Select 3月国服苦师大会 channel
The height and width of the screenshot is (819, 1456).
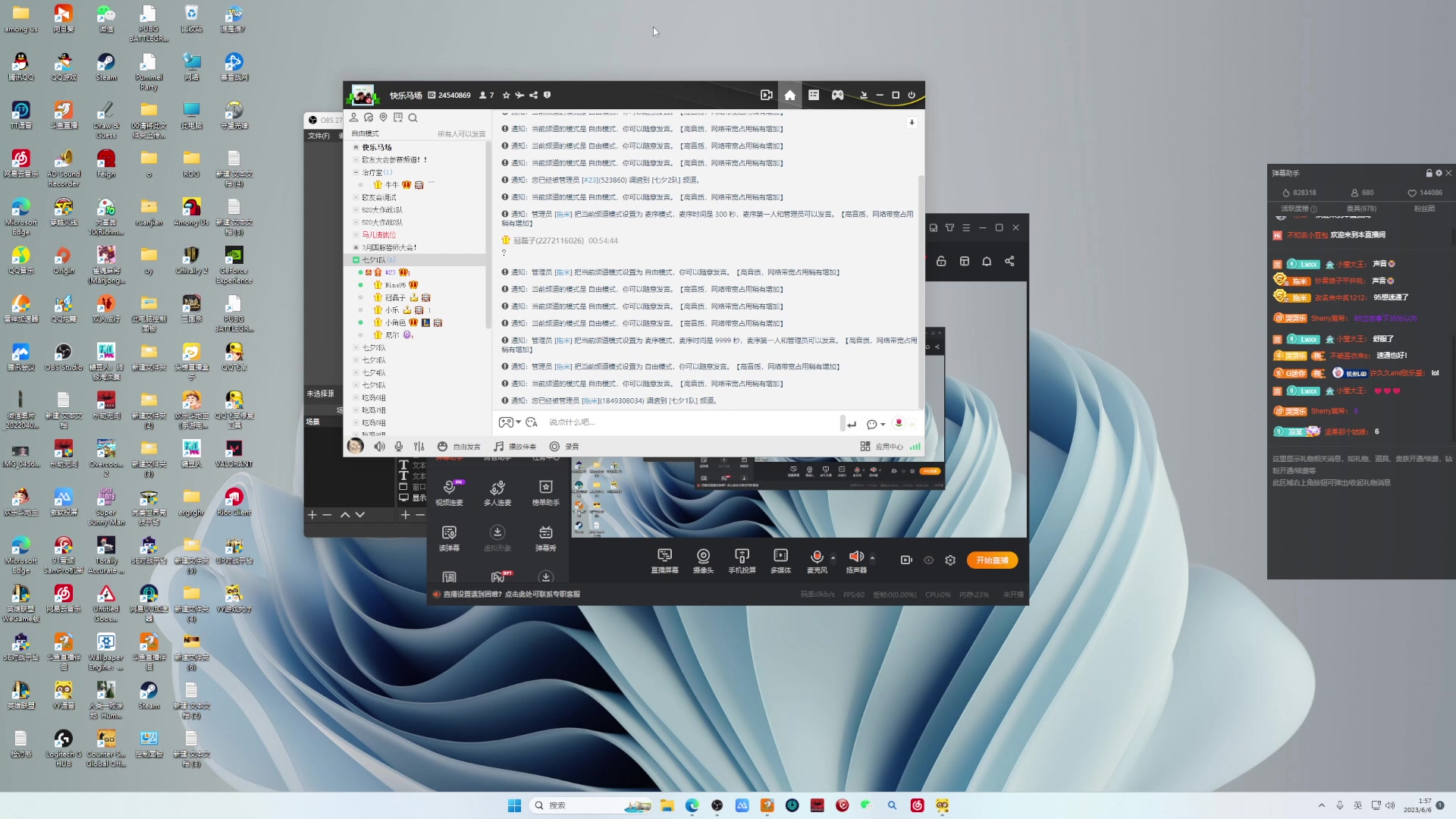[389, 247]
